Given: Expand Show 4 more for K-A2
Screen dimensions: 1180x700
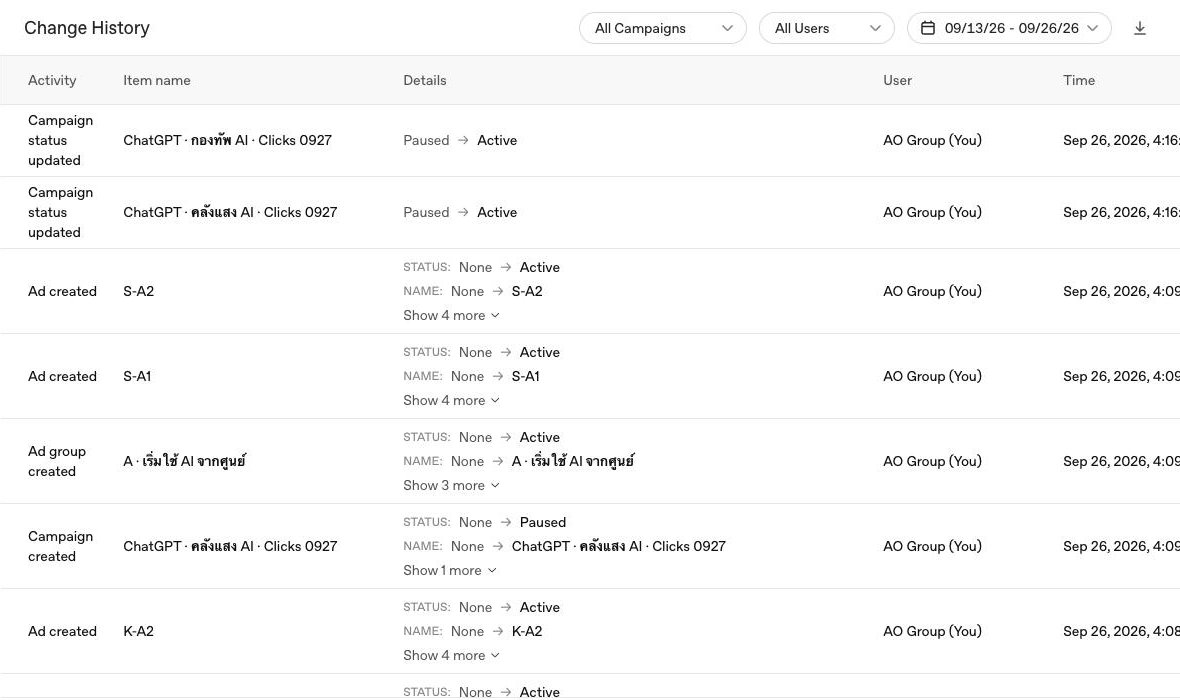Looking at the screenshot, I should click(x=451, y=656).
